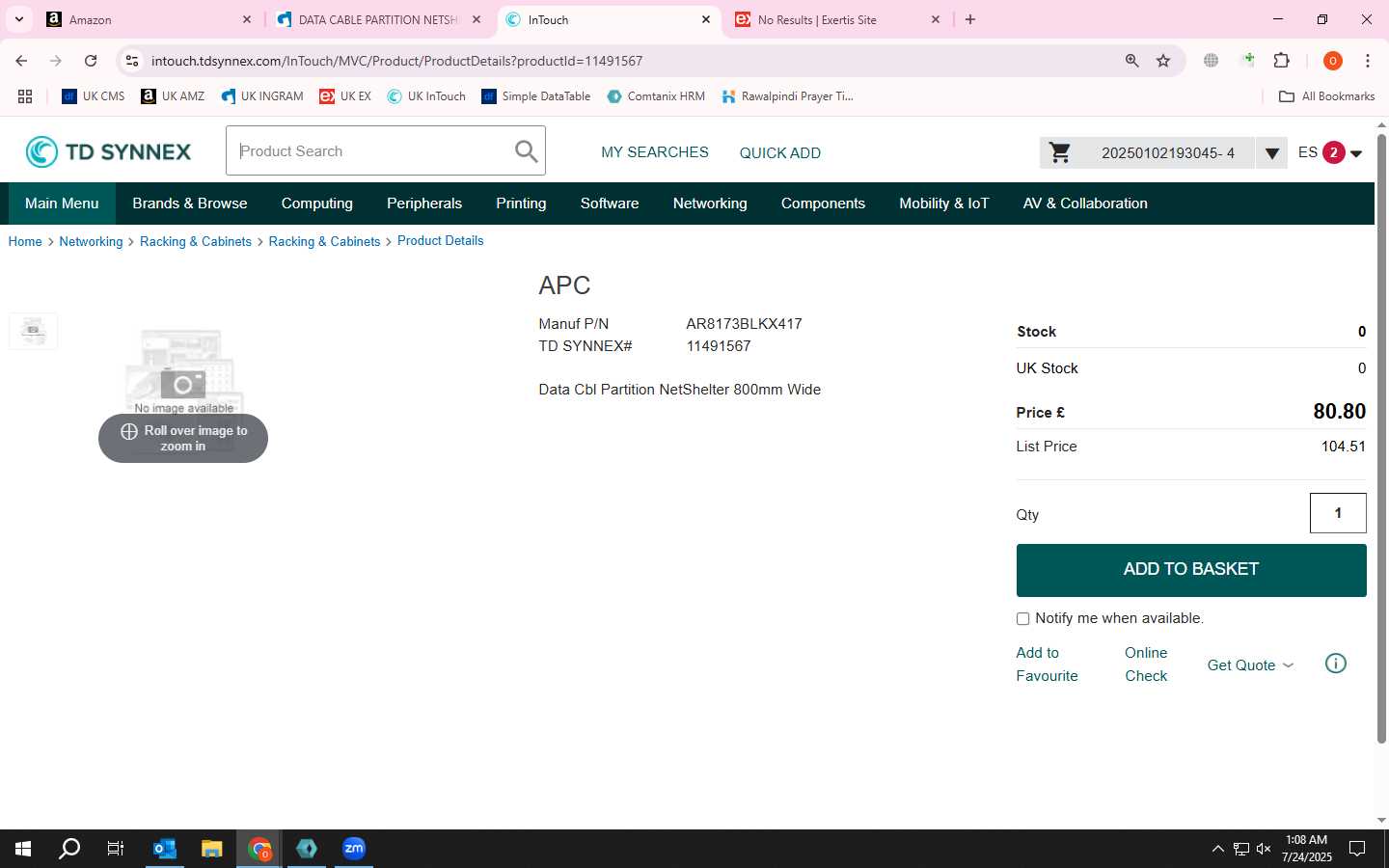This screenshot has height=868, width=1389.
Task: Open the Components menu
Action: click(x=823, y=203)
